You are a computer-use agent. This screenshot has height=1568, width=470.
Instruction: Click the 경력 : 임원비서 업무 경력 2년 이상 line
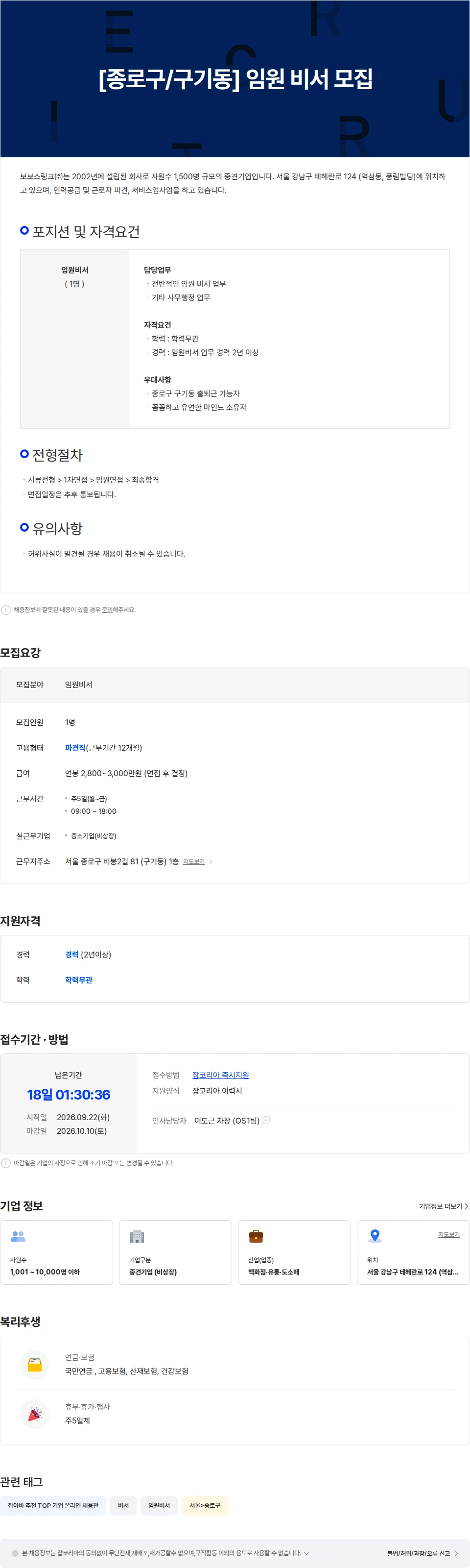205,352
